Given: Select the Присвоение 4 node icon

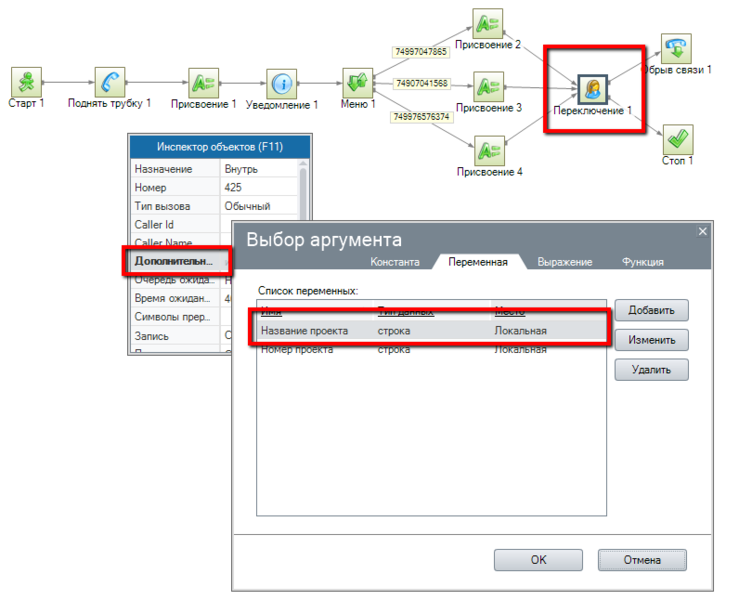Looking at the screenshot, I should [490, 151].
